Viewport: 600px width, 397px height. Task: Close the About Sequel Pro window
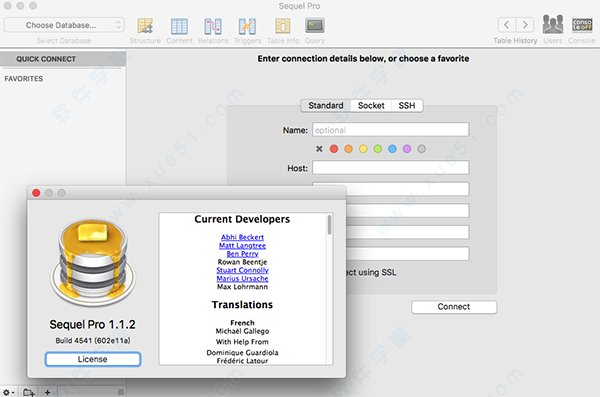(36, 193)
